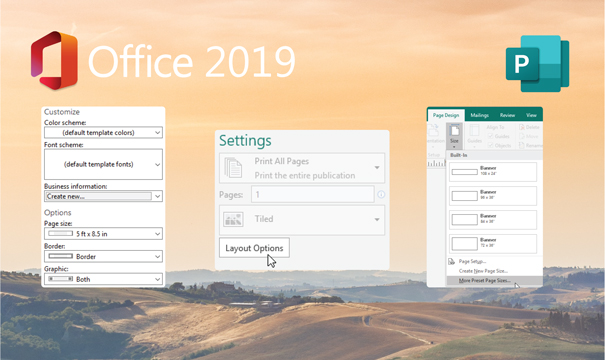This screenshot has width=605, height=360.
Task: Click the Size page icon in ribbon
Action: point(455,136)
